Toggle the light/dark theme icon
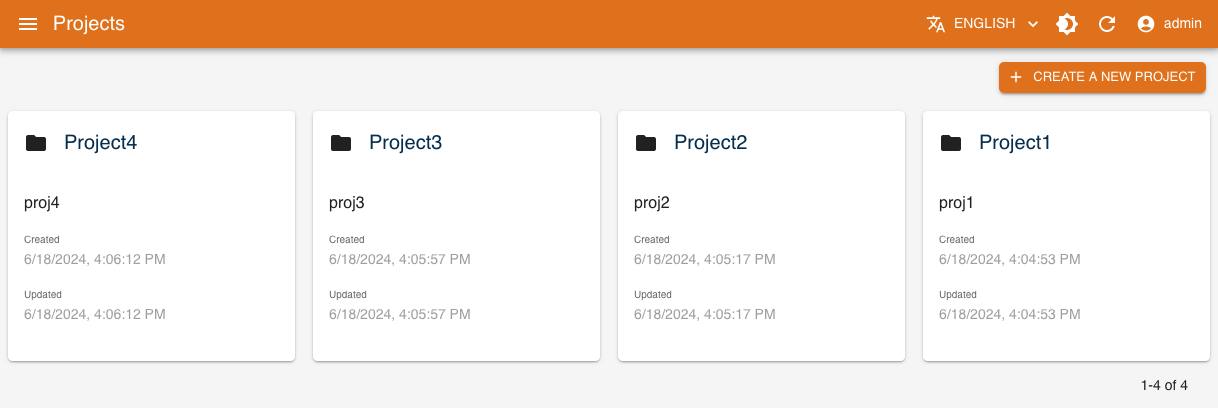The image size is (1218, 408). [1067, 24]
